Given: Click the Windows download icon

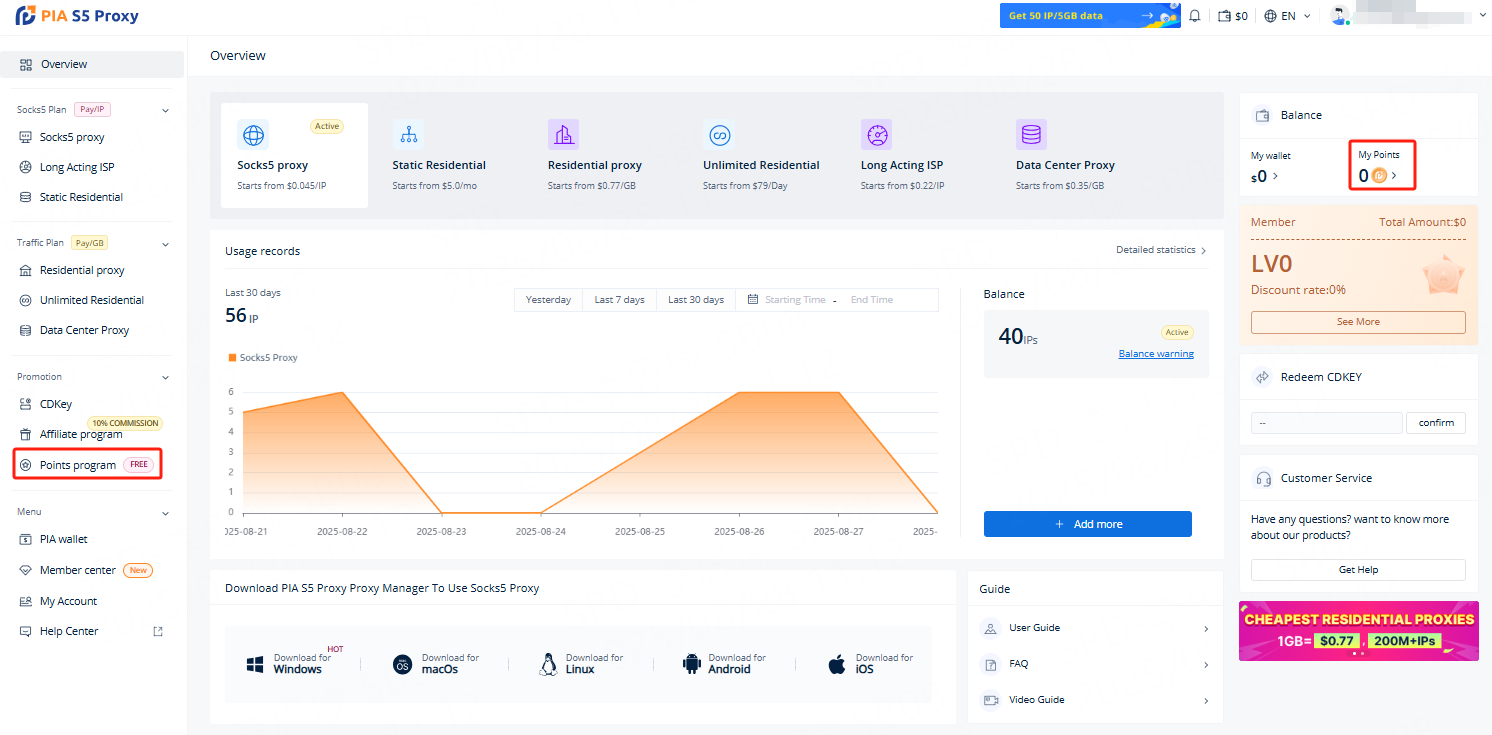Looking at the screenshot, I should tap(255, 664).
